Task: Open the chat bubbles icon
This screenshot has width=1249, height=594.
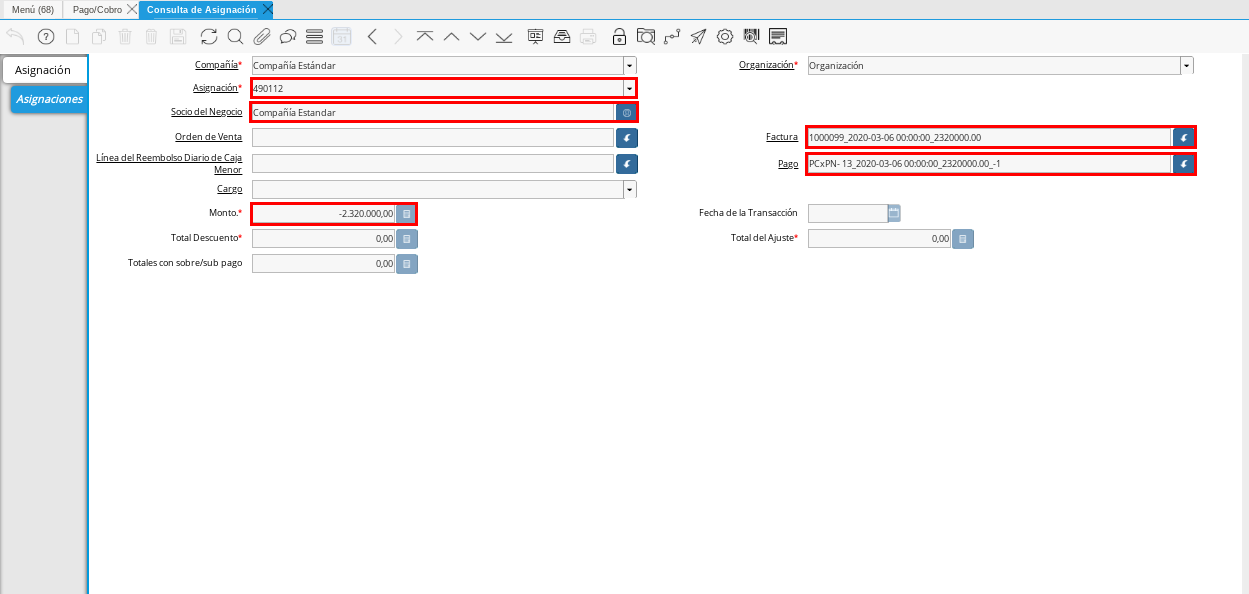Action: click(x=288, y=37)
